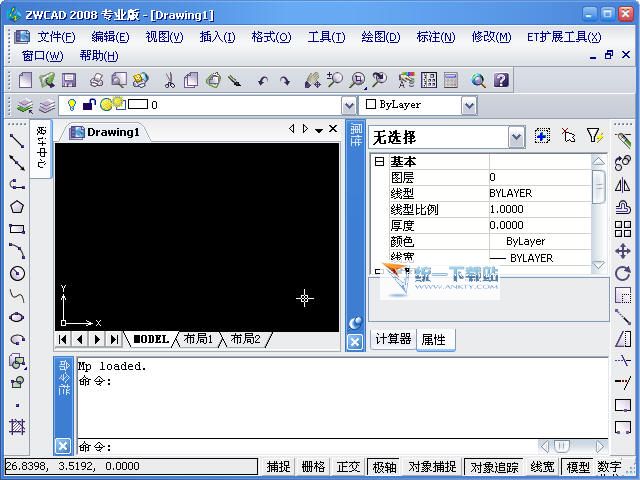
Task: Toggle 捕捉 snap mode in status bar
Action: point(279,467)
